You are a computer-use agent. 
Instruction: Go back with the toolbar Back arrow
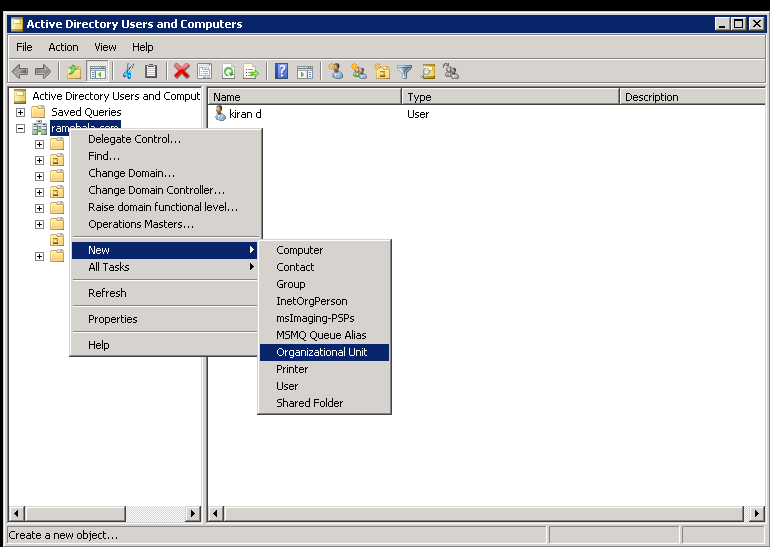pos(20,72)
